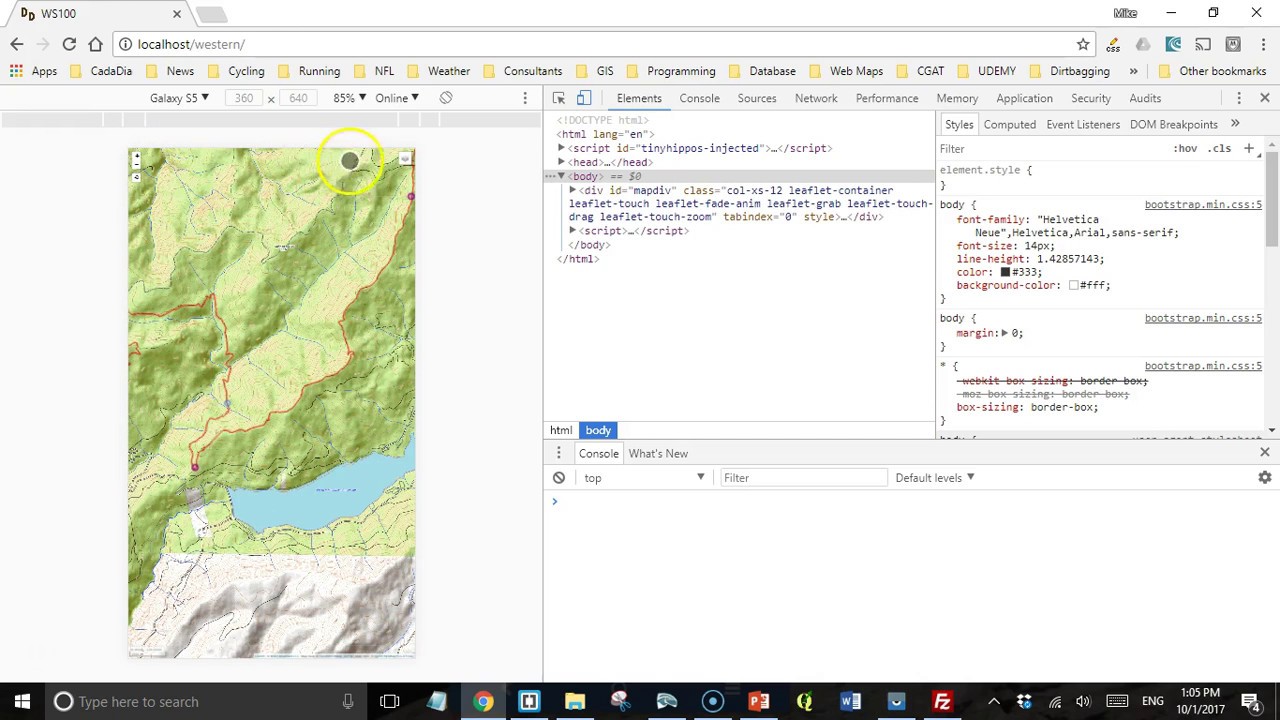Viewport: 1280px width, 720px height.
Task: Clear the console with the ban icon
Action: (x=559, y=478)
